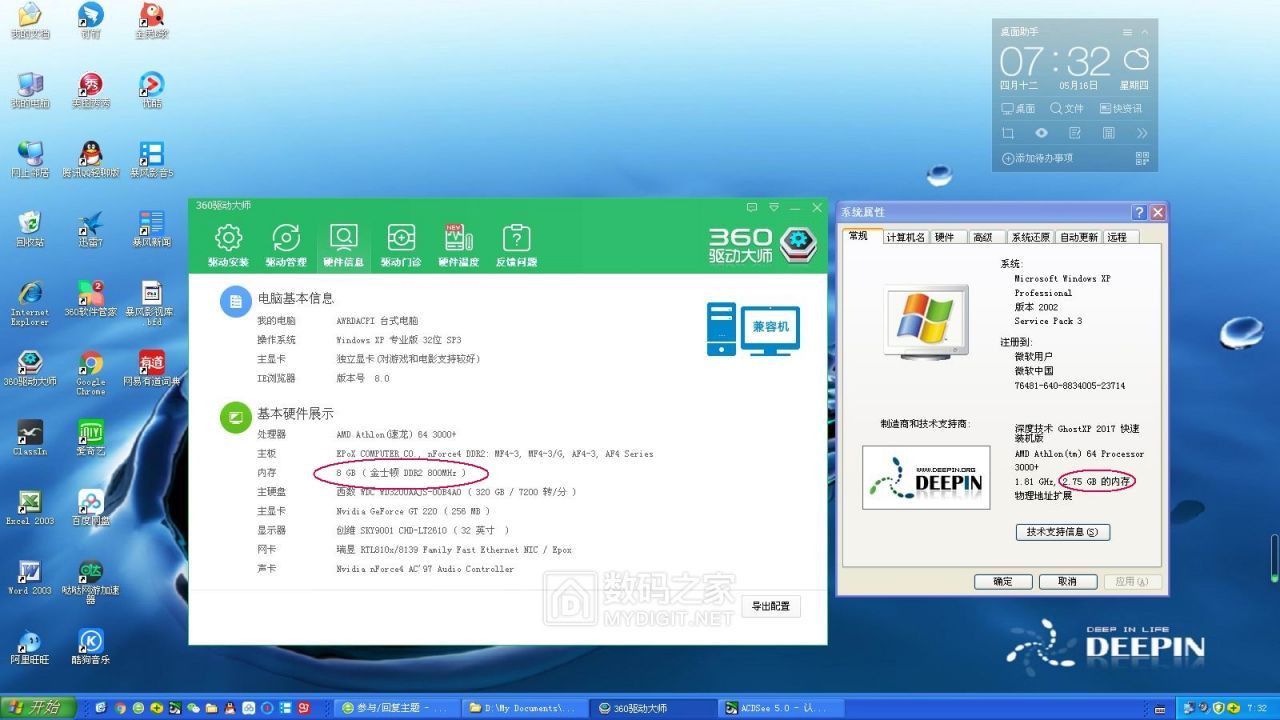Open Google Chrome desktop icon
The image size is (1280, 720).
click(x=91, y=372)
